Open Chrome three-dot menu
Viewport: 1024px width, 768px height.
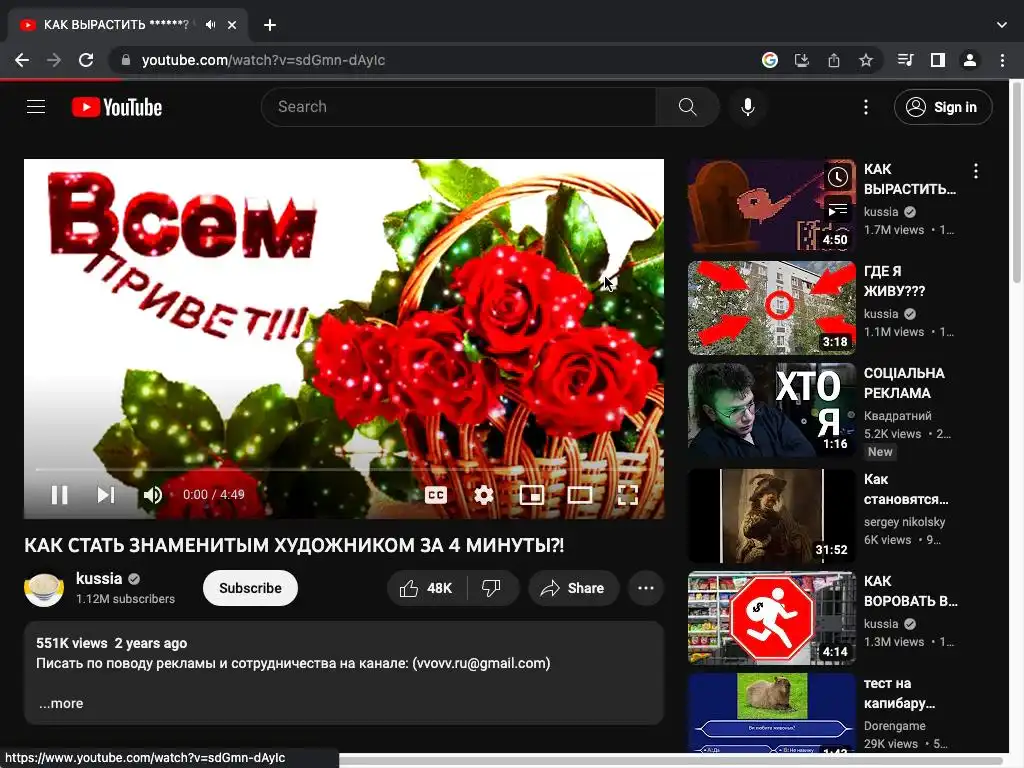click(1002, 60)
